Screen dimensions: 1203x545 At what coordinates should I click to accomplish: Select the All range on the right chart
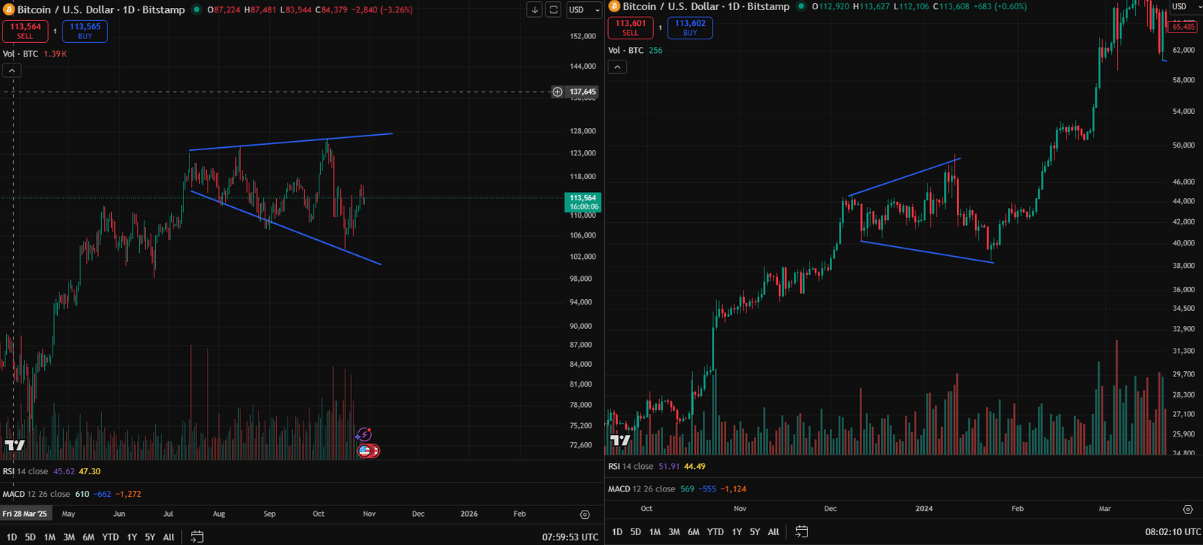(x=774, y=532)
